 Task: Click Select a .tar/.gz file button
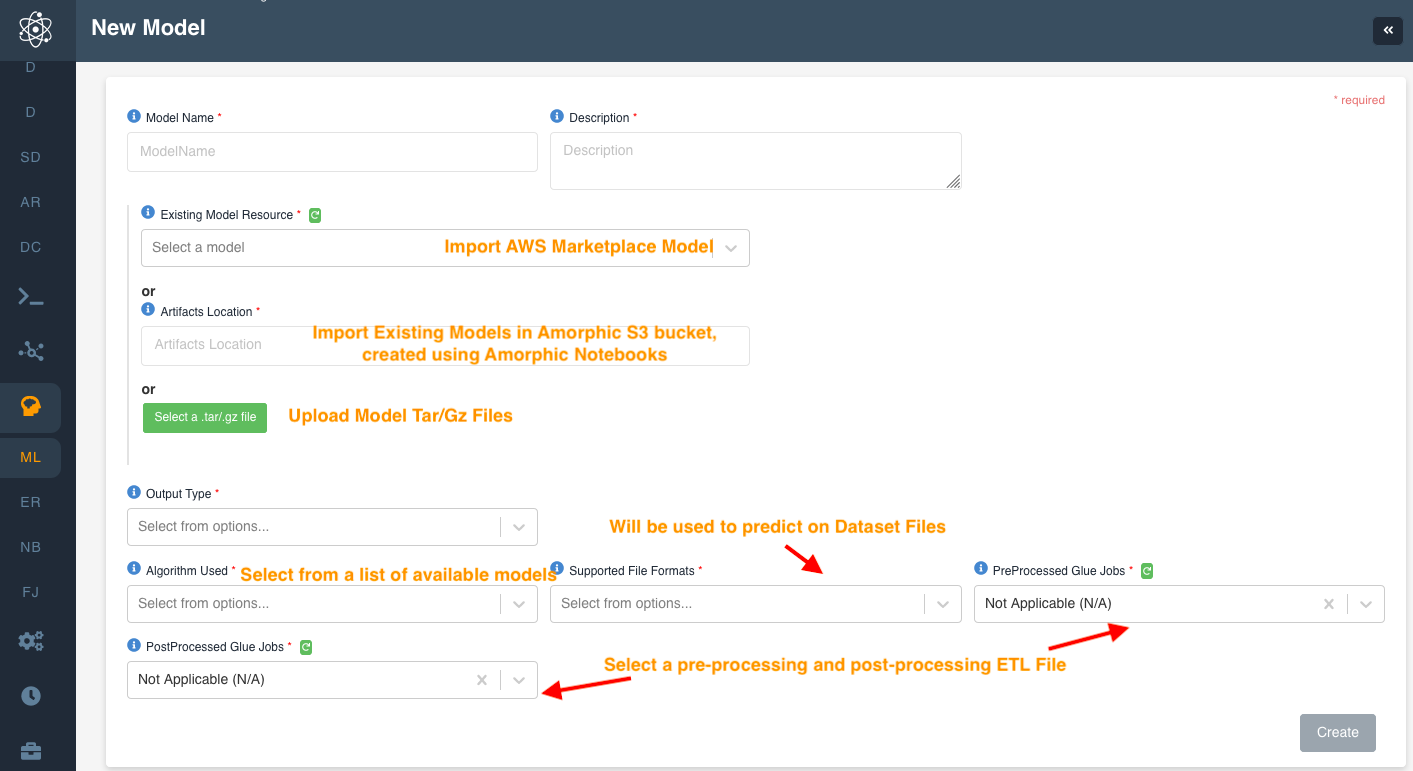[205, 417]
